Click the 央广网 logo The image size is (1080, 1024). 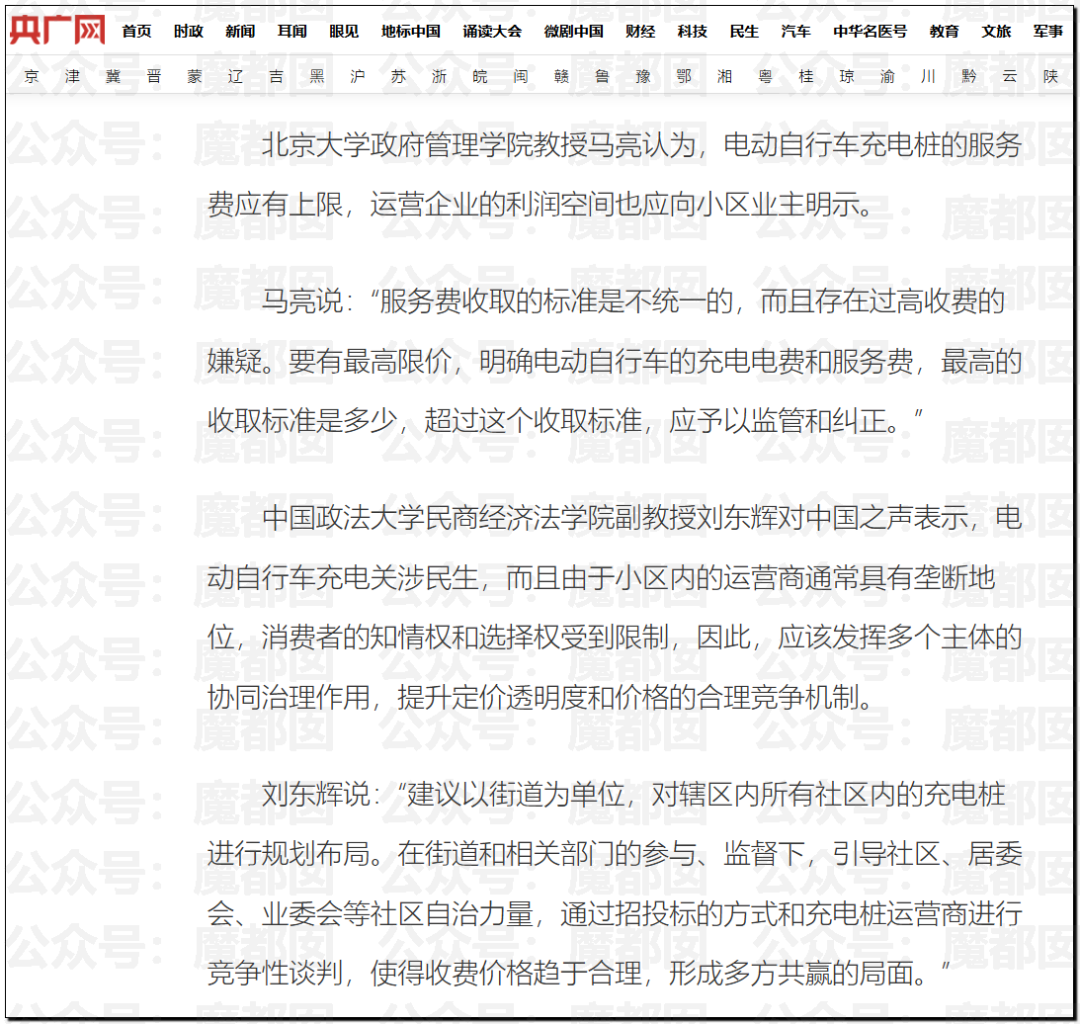57,31
